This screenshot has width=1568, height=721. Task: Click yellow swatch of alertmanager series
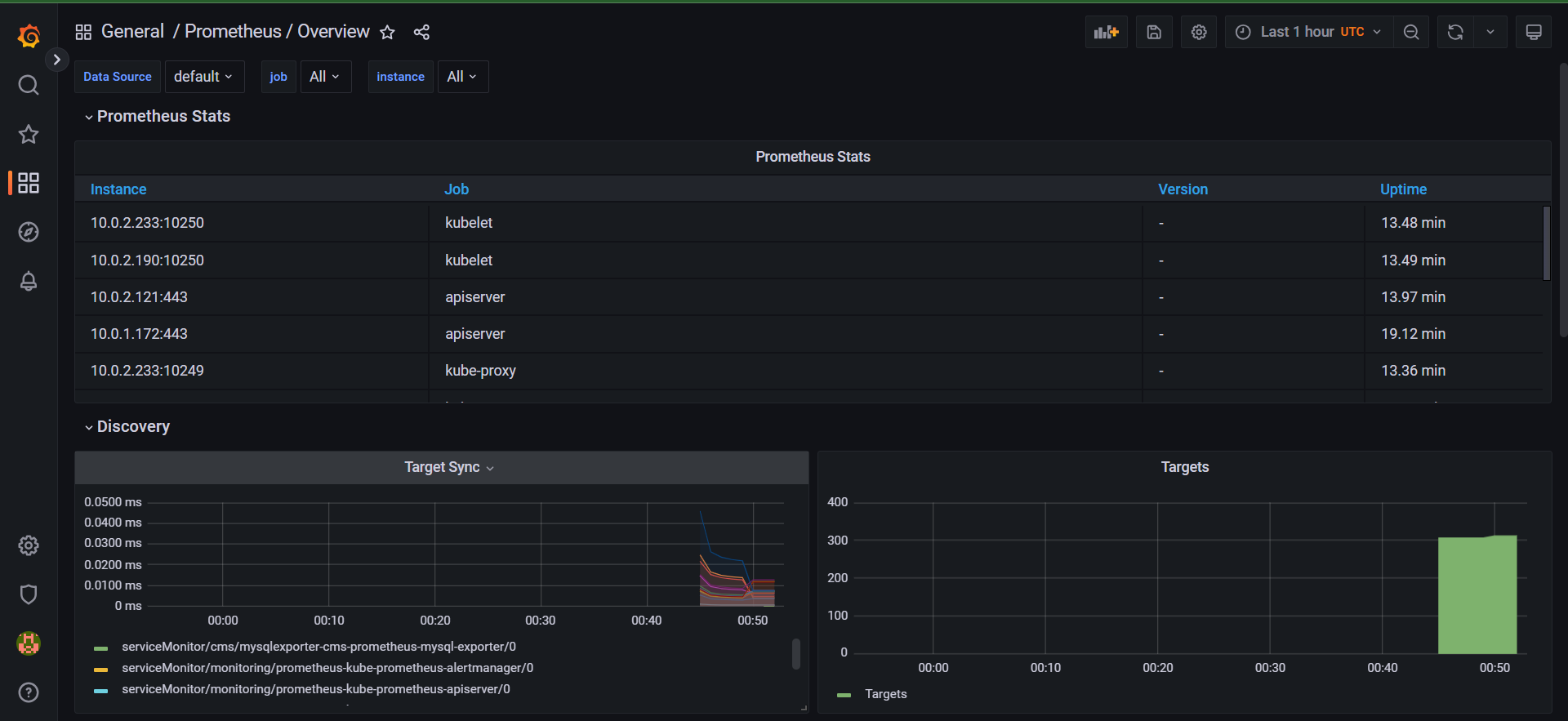pyautogui.click(x=100, y=670)
